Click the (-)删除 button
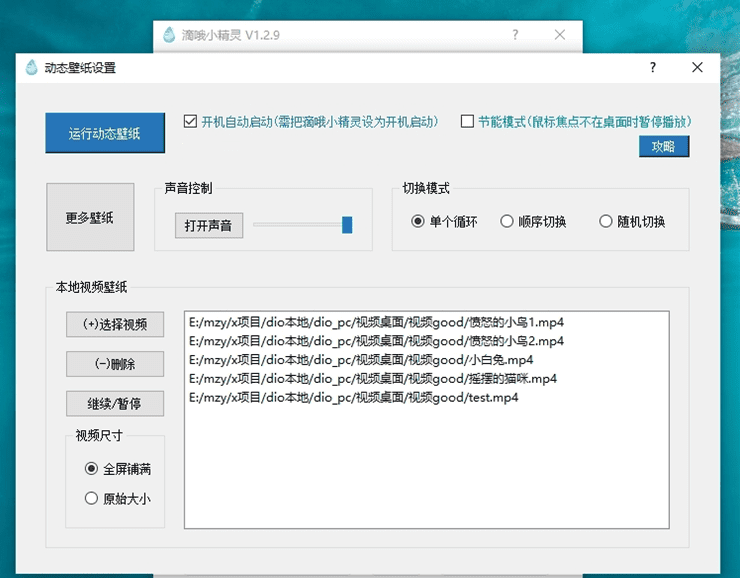The height and width of the screenshot is (578, 740). [x=115, y=364]
